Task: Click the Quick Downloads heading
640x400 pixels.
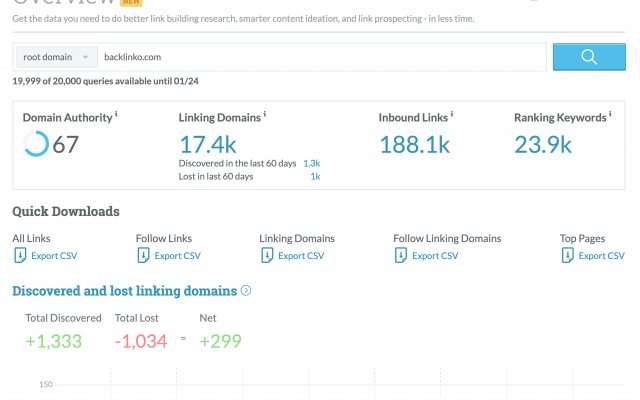Action: 66,211
